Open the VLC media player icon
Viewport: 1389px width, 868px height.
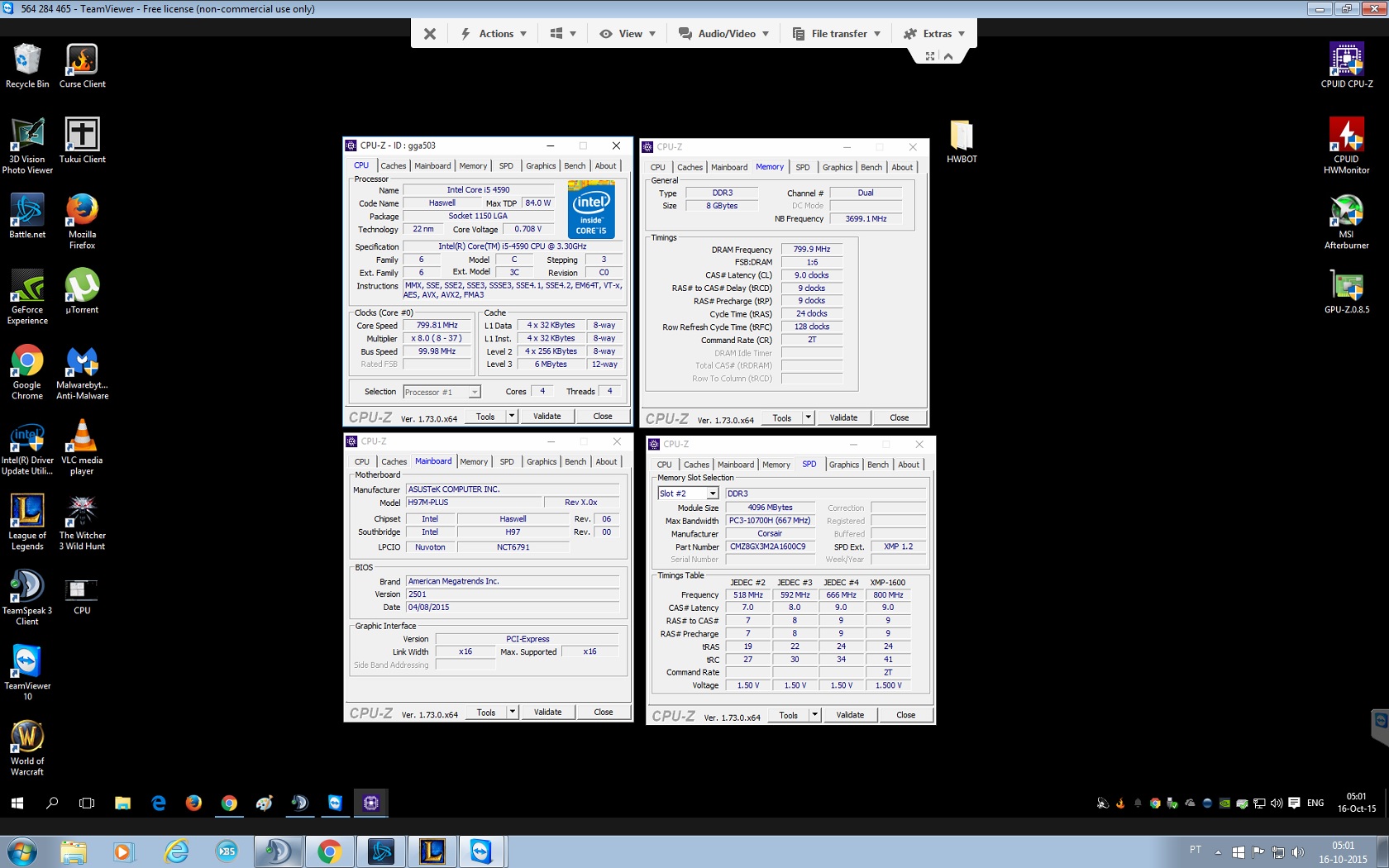82,447
